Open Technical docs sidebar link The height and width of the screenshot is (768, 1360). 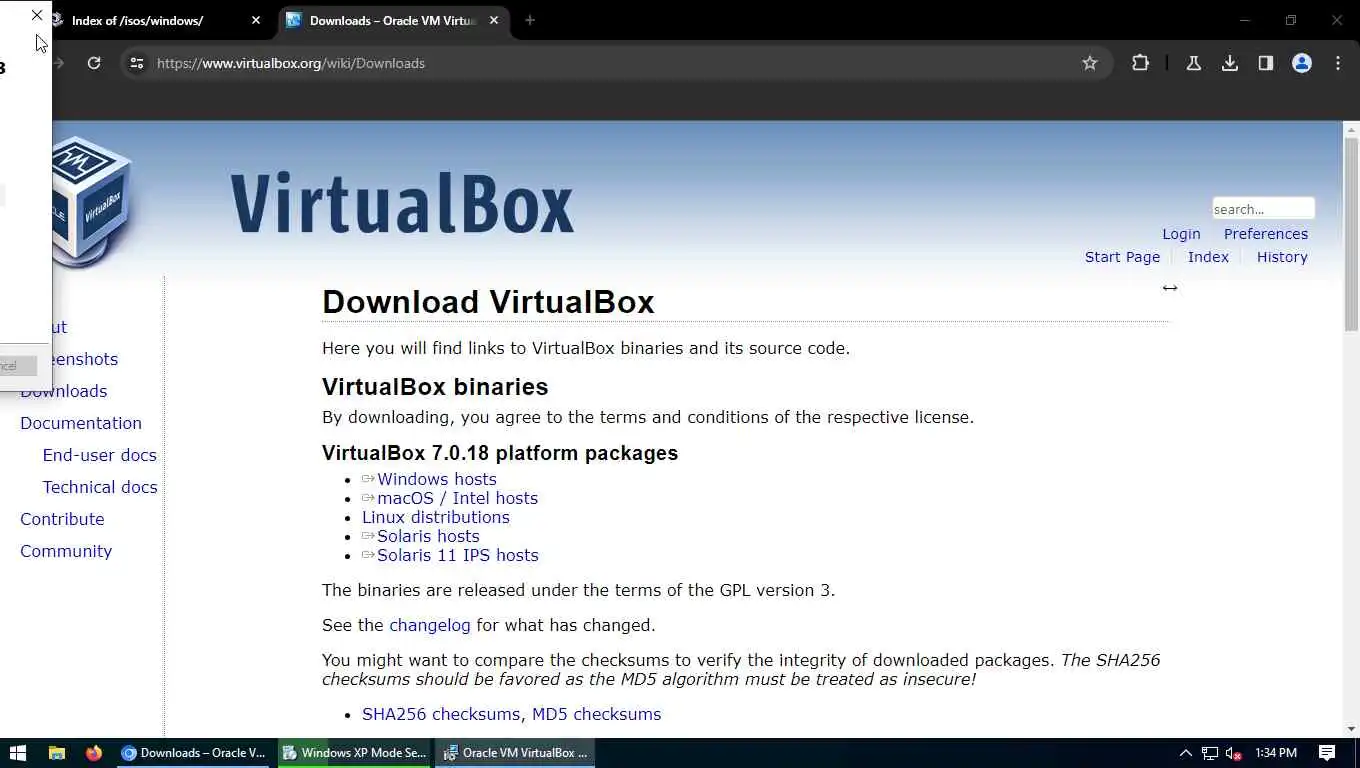[100, 487]
